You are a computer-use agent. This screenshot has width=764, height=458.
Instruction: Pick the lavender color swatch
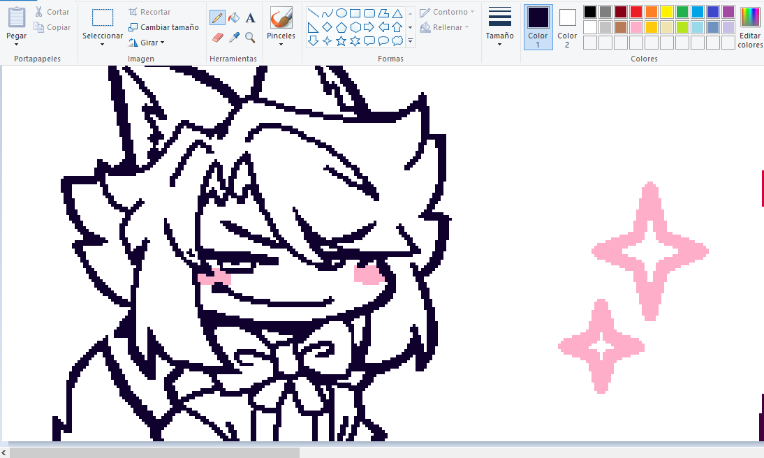728,27
